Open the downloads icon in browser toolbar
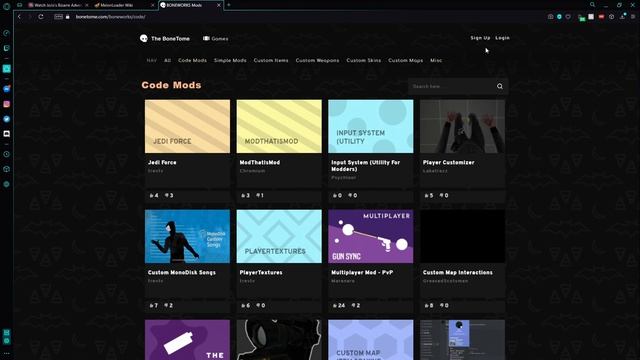 622,17
